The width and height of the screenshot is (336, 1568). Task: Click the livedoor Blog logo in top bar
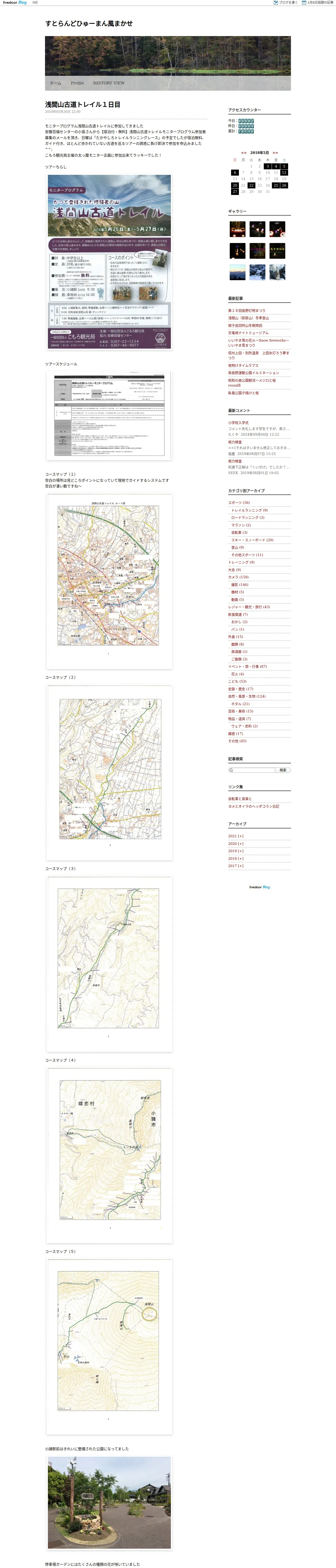[15, 2]
